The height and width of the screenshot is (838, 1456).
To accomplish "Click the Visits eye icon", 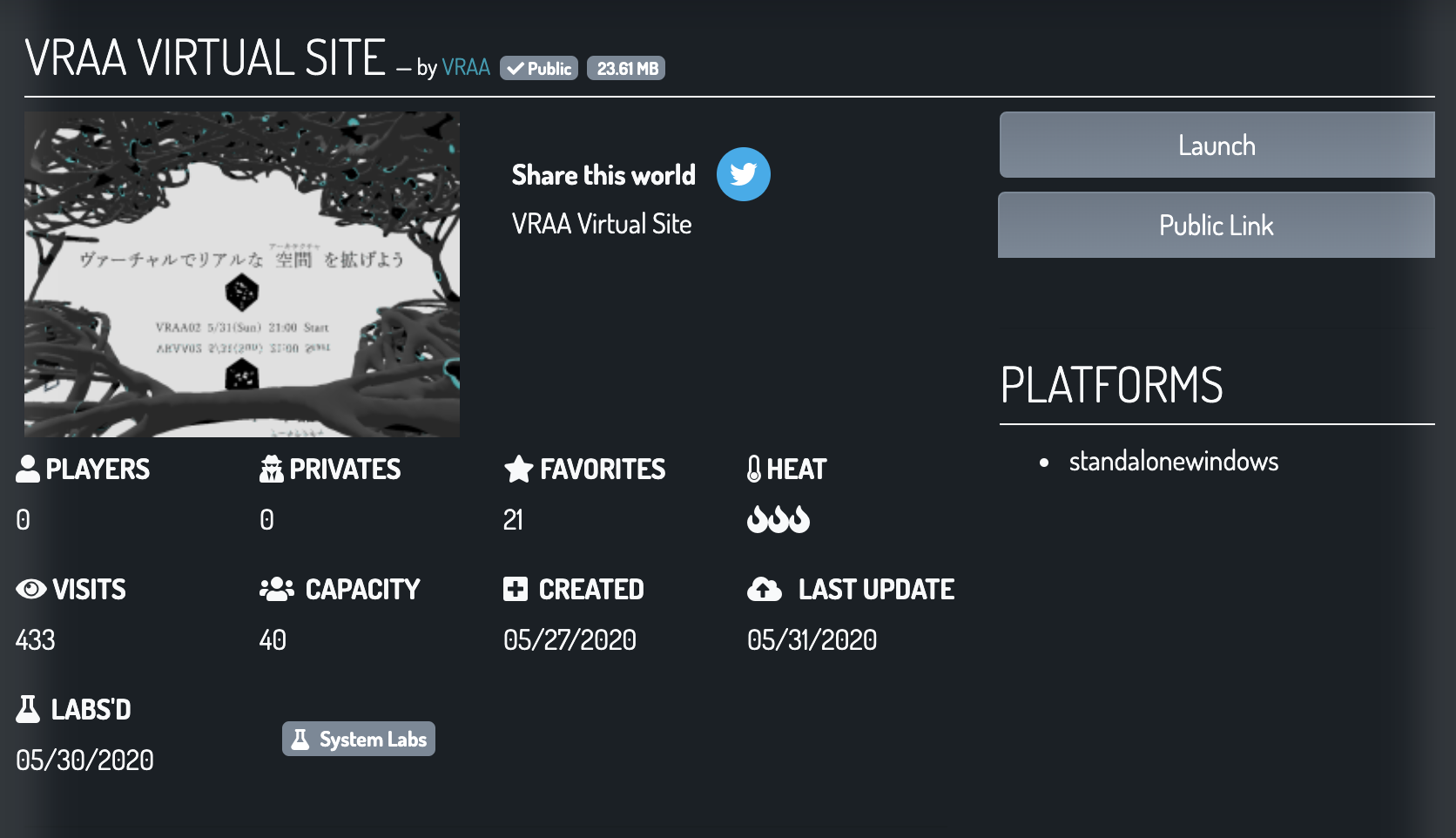I will [x=31, y=589].
